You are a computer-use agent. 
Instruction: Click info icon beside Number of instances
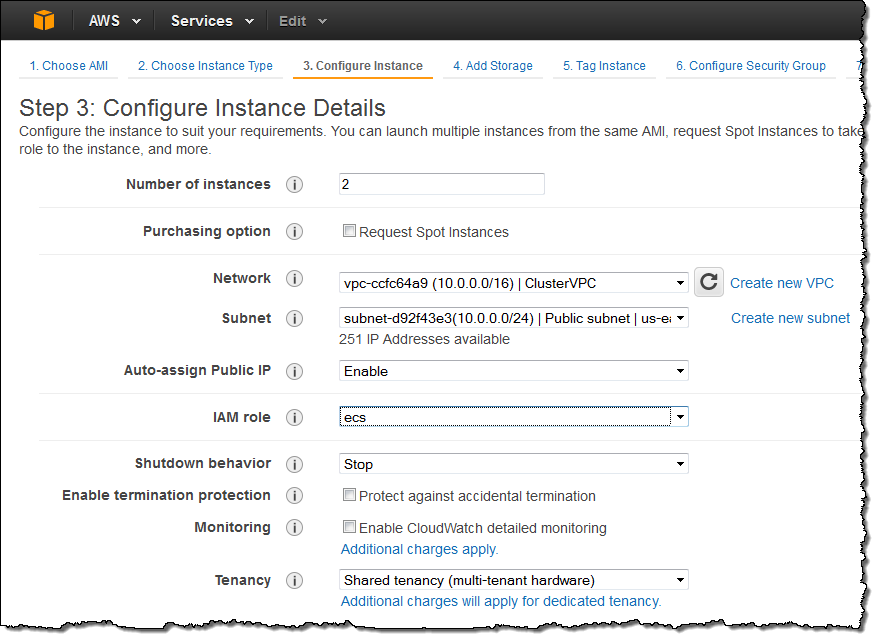[294, 185]
